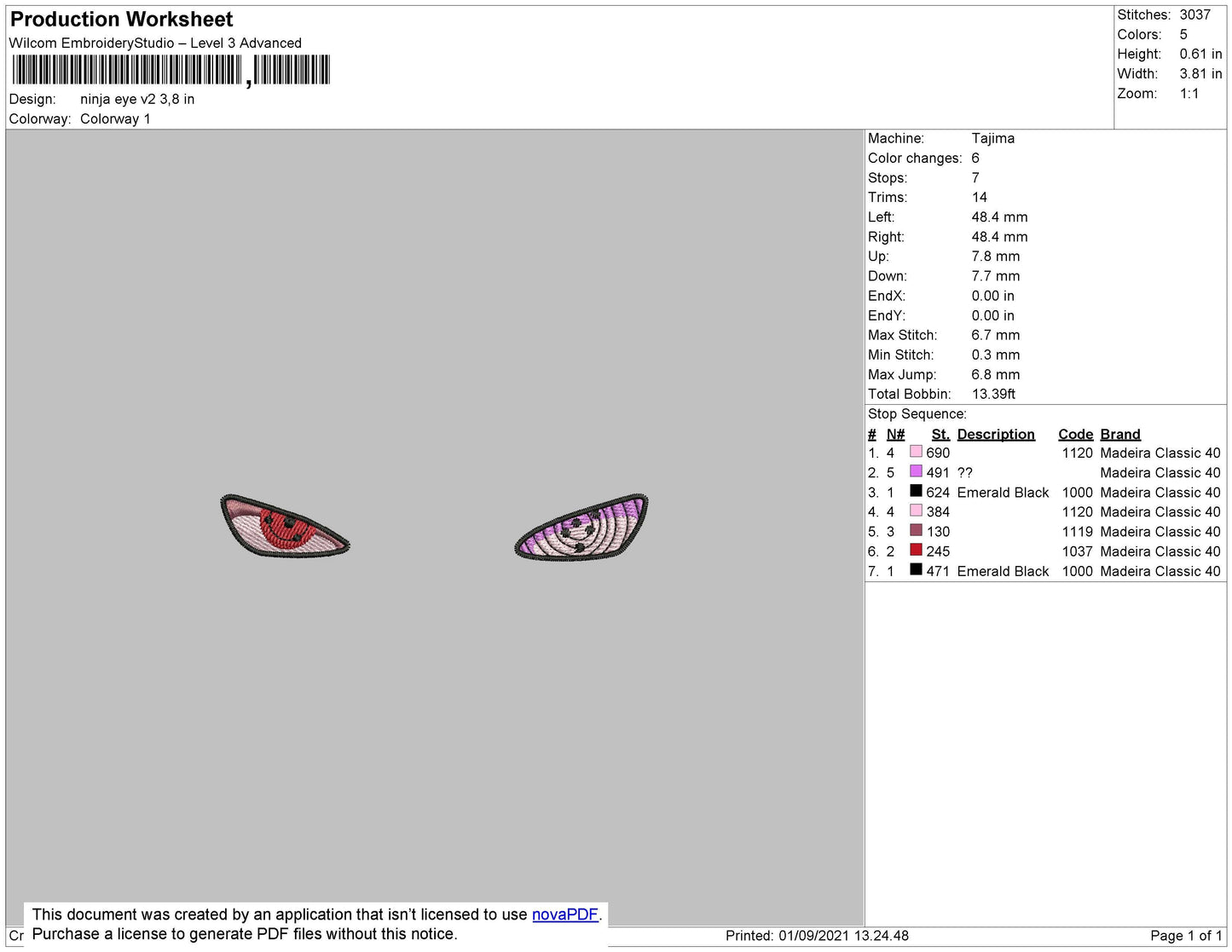The height and width of the screenshot is (952, 1232).
Task: Click the Stops value 7
Action: click(x=975, y=177)
